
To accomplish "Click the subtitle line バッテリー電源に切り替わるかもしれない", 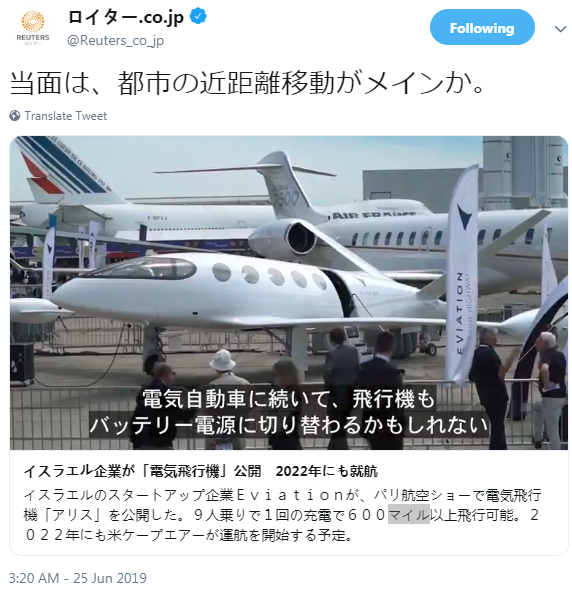I will point(289,425).
